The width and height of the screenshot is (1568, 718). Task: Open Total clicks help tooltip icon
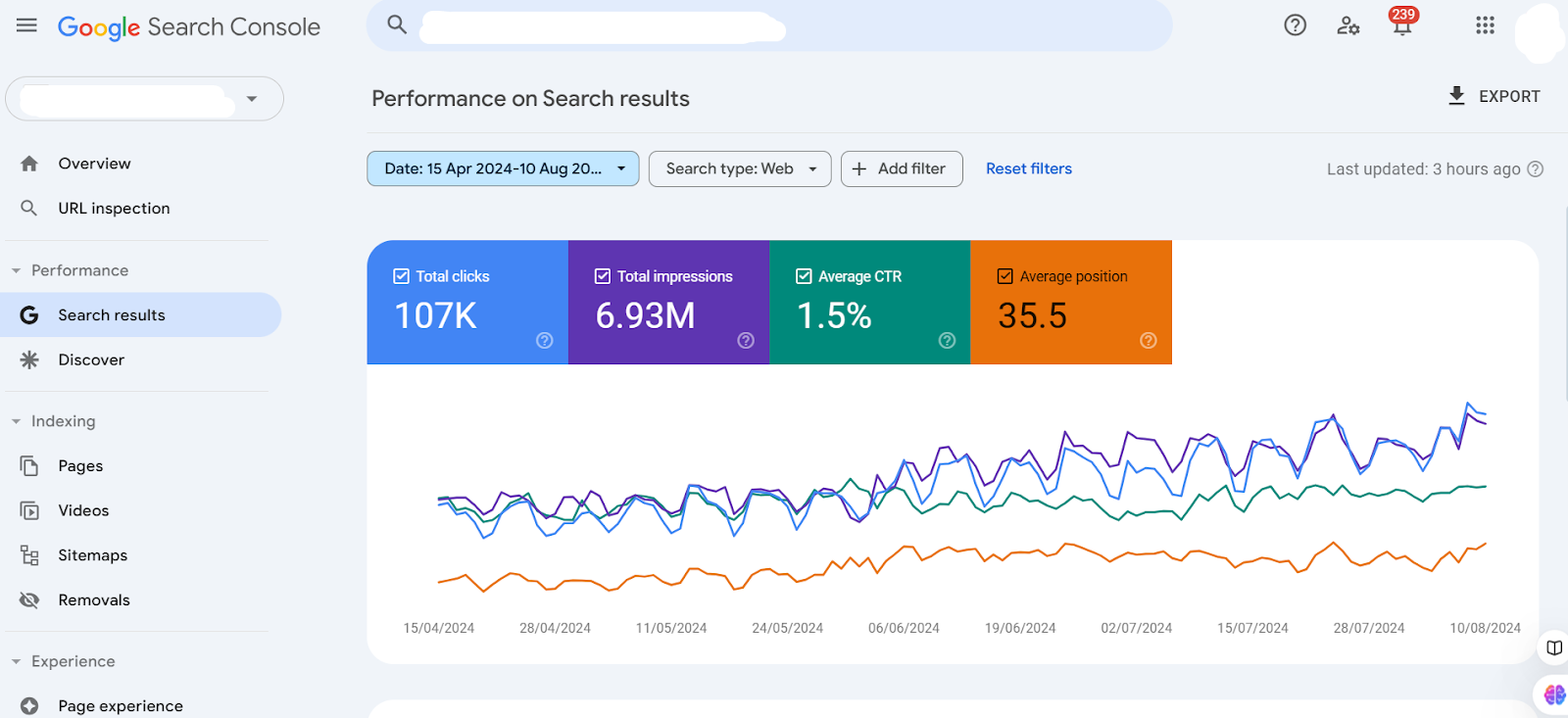[545, 340]
